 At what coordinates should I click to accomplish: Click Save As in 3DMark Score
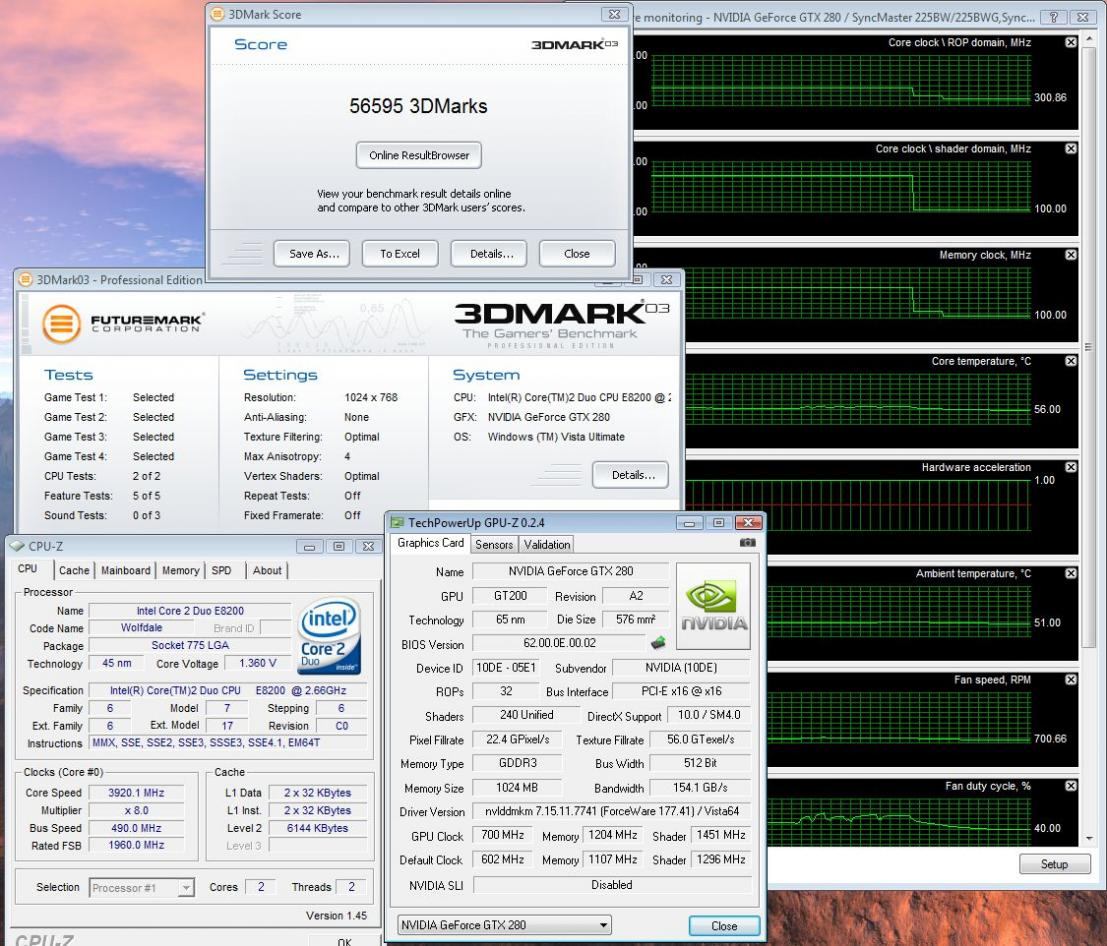(x=313, y=253)
